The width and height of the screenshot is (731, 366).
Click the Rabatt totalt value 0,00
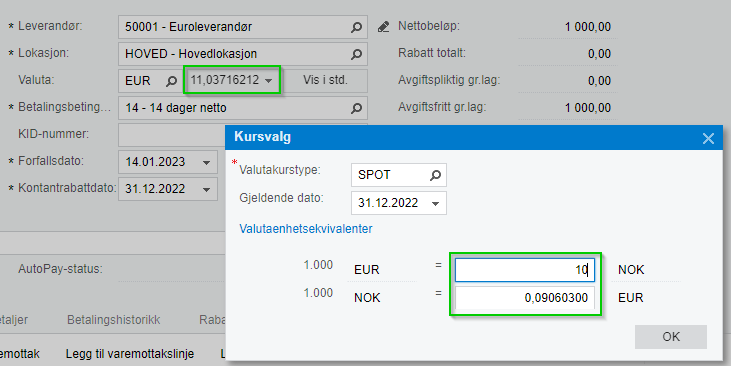[599, 54]
